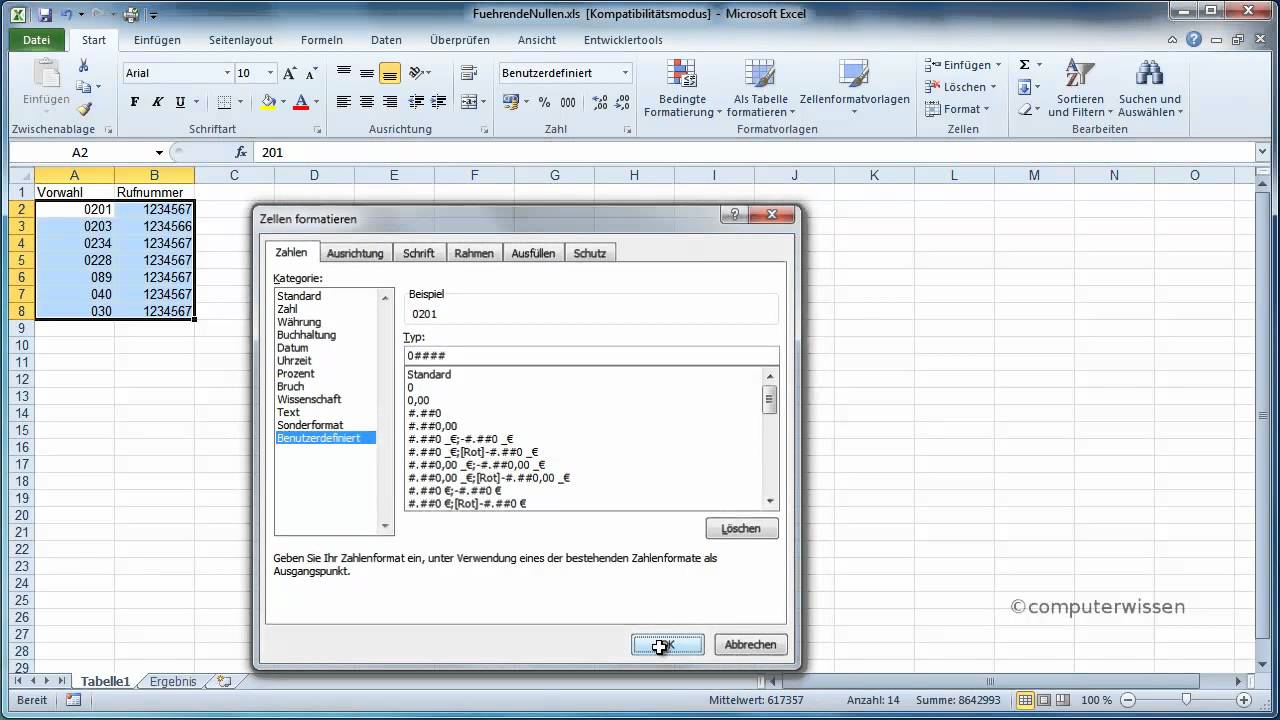Click the Bold (F) formatting icon
Image resolution: width=1280 pixels, height=720 pixels.
pos(135,102)
